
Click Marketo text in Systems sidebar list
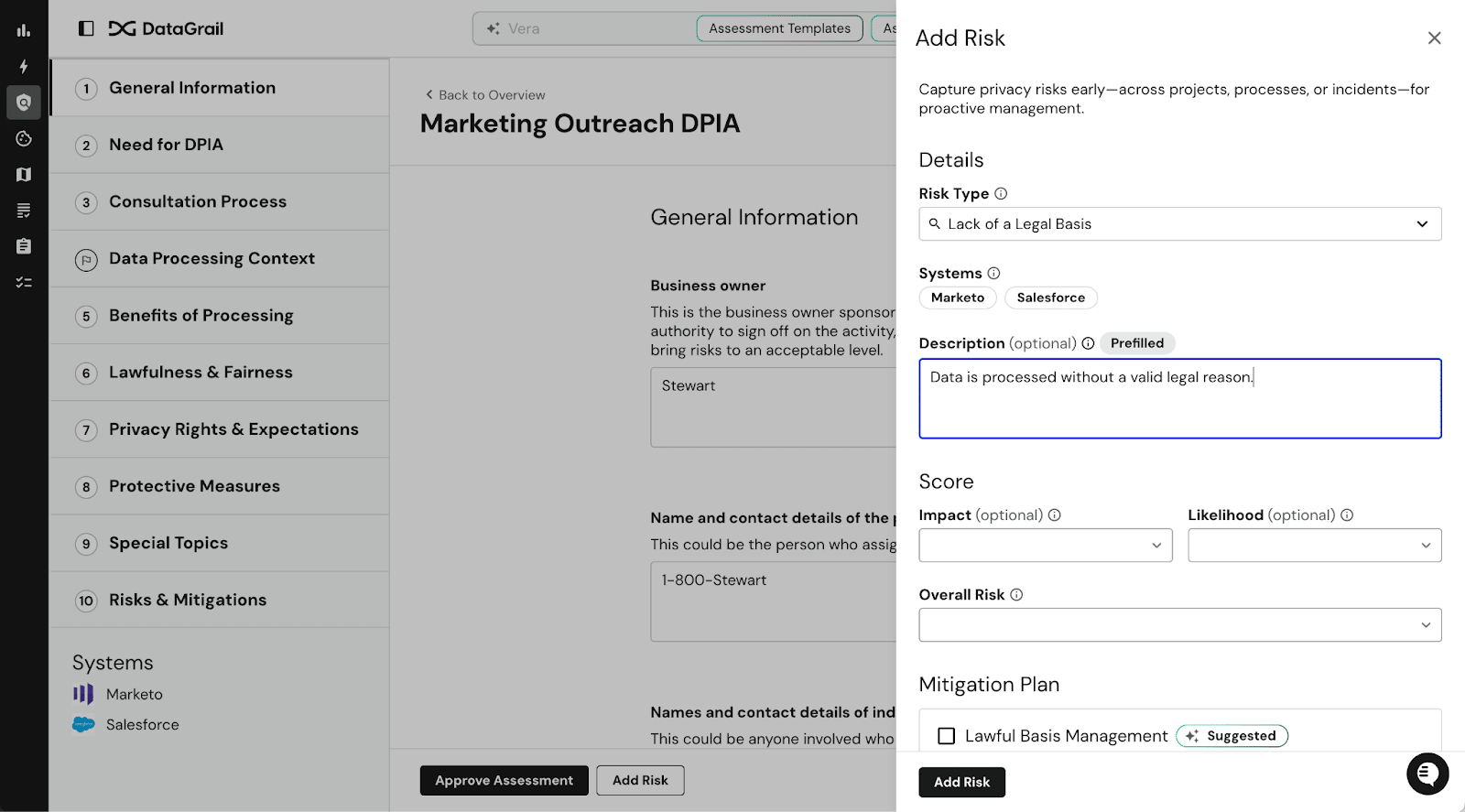pos(135,695)
